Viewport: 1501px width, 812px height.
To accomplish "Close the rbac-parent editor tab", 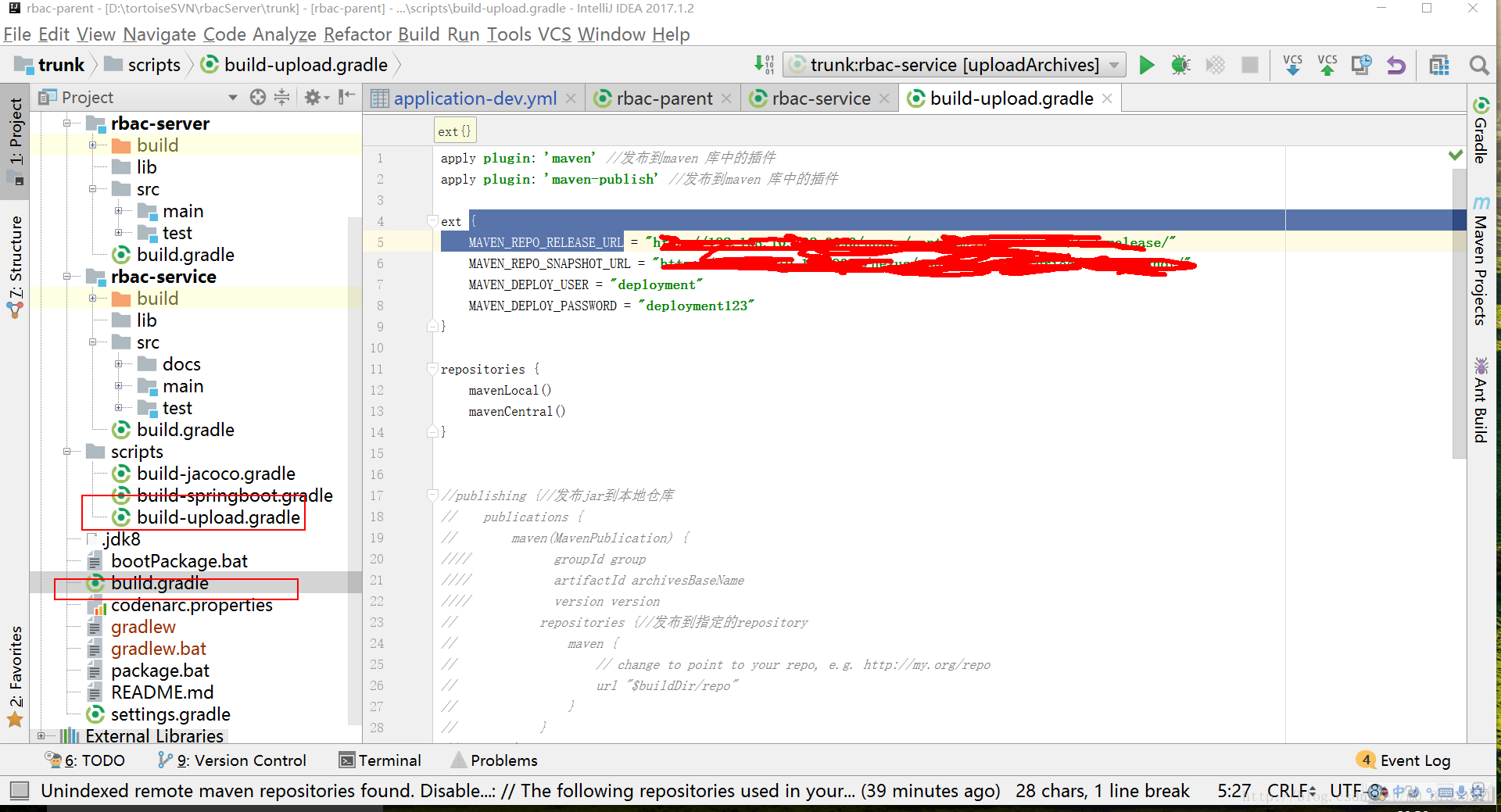I will [x=726, y=98].
